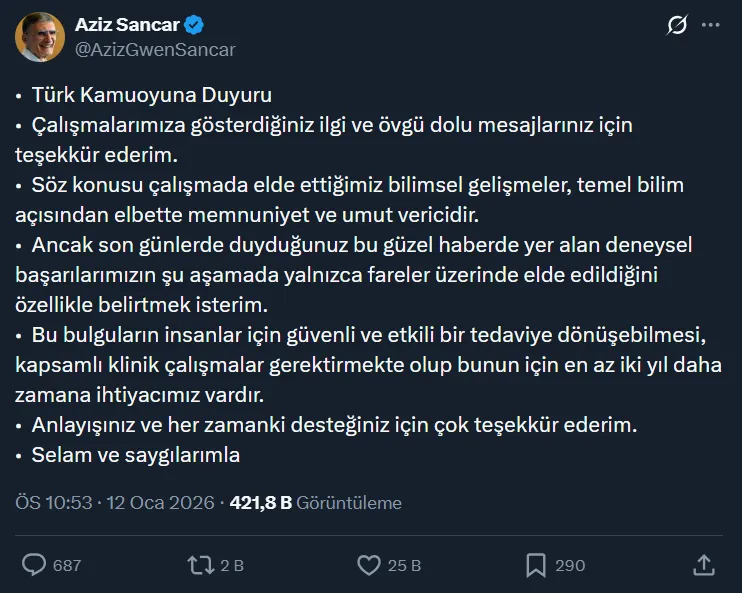Click the reply speech bubble icon
This screenshot has height=593, width=742.
click(34, 565)
